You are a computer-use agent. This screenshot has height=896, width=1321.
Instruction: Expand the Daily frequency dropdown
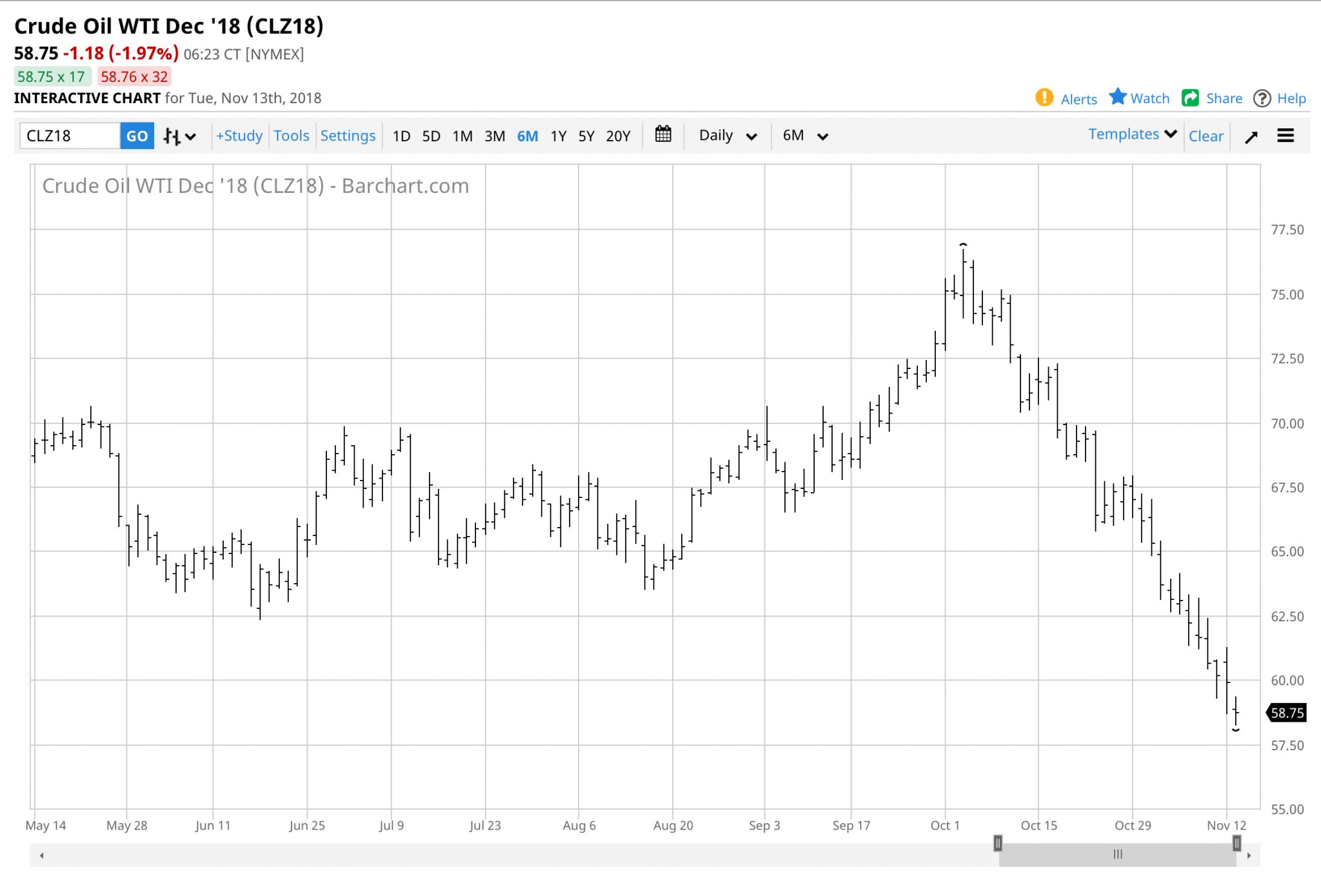tap(728, 136)
